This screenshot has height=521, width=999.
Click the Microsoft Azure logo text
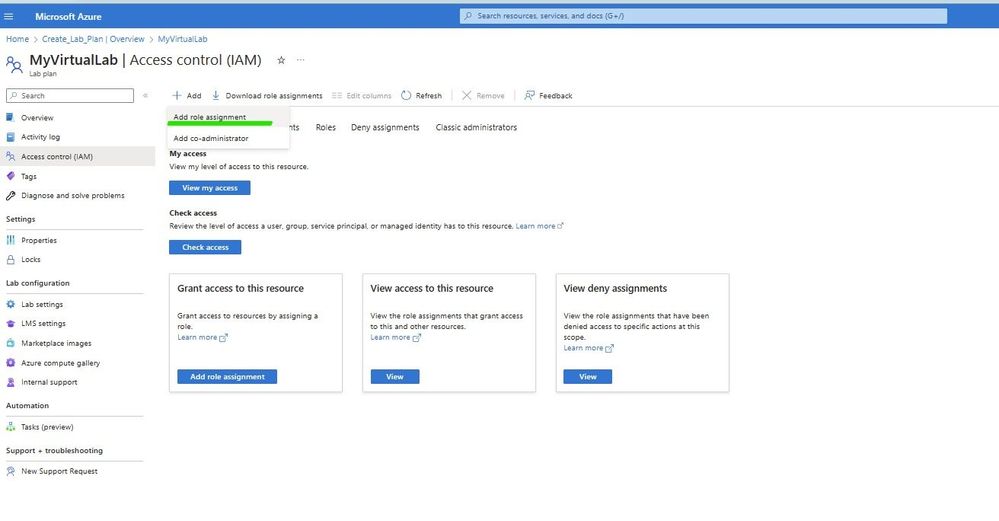[x=68, y=17]
